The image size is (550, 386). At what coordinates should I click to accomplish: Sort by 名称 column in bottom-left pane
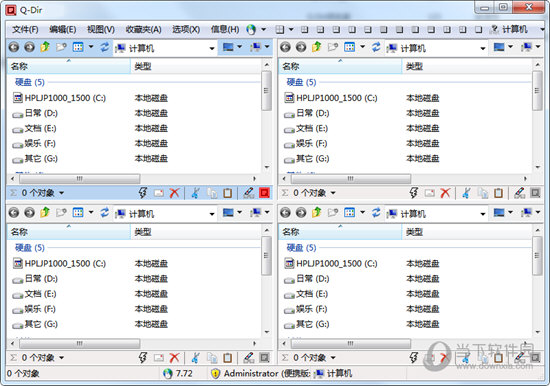pyautogui.click(x=69, y=232)
